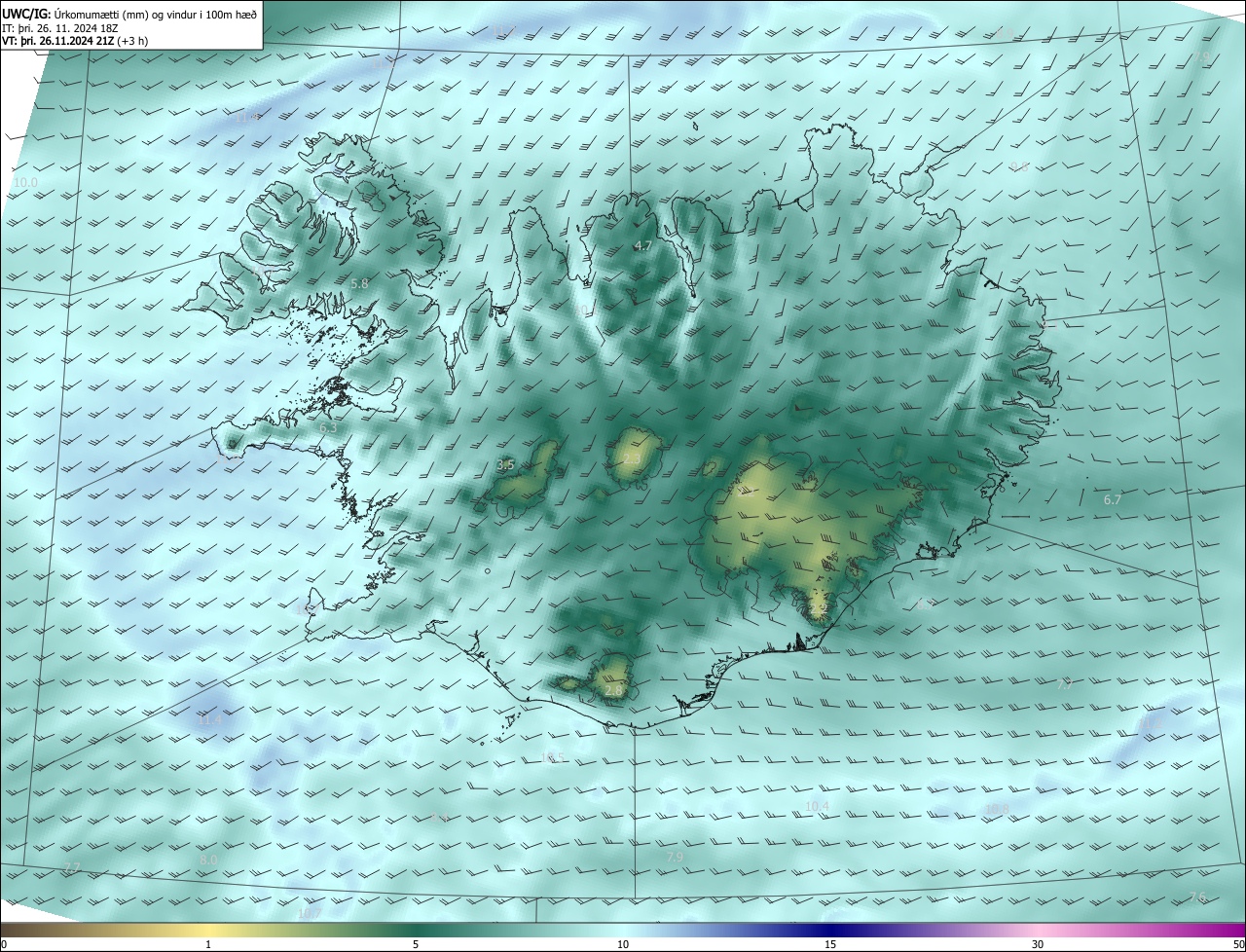Click the 6.7 value east of Iceland

point(1113,499)
